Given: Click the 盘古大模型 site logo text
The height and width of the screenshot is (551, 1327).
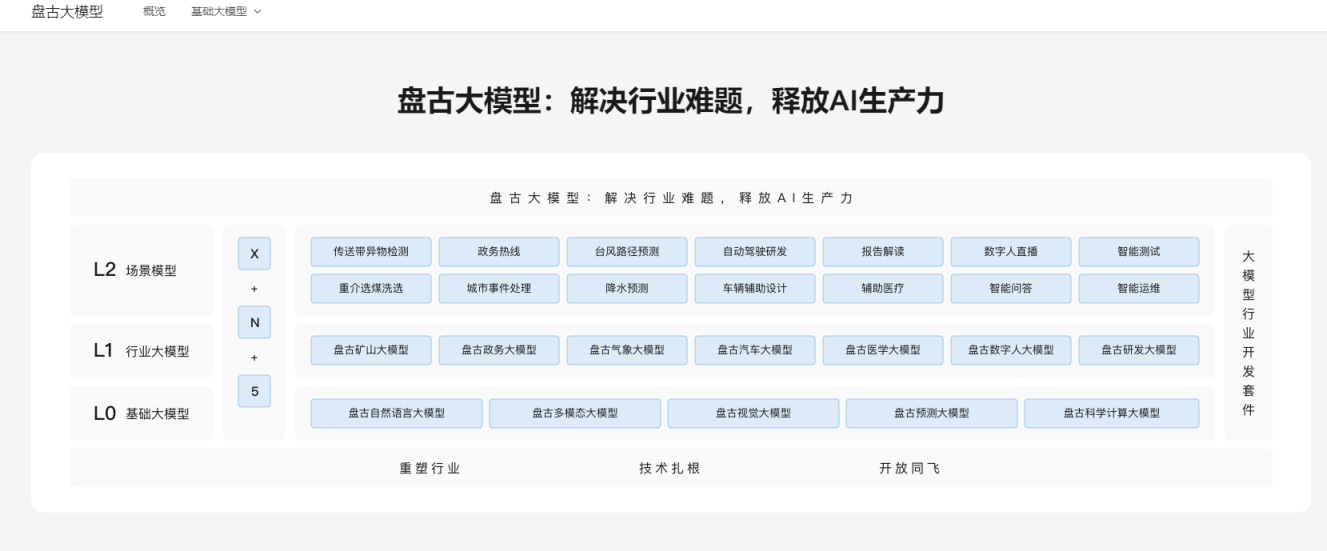Looking at the screenshot, I should (x=67, y=11).
